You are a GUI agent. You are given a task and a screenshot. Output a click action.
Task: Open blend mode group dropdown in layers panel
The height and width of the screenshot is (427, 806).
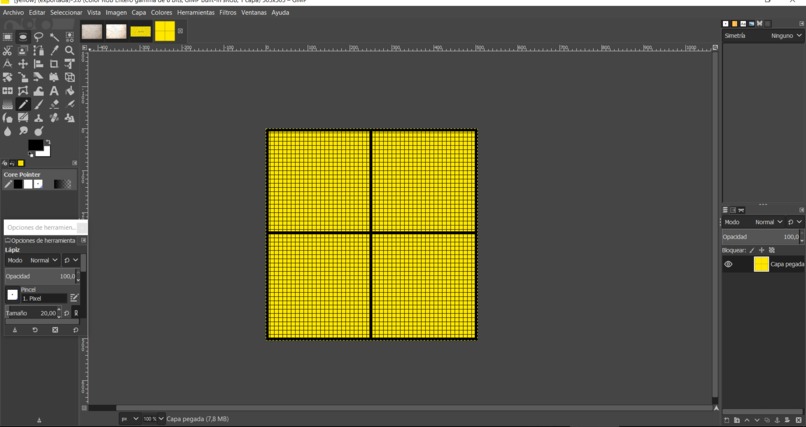795,222
